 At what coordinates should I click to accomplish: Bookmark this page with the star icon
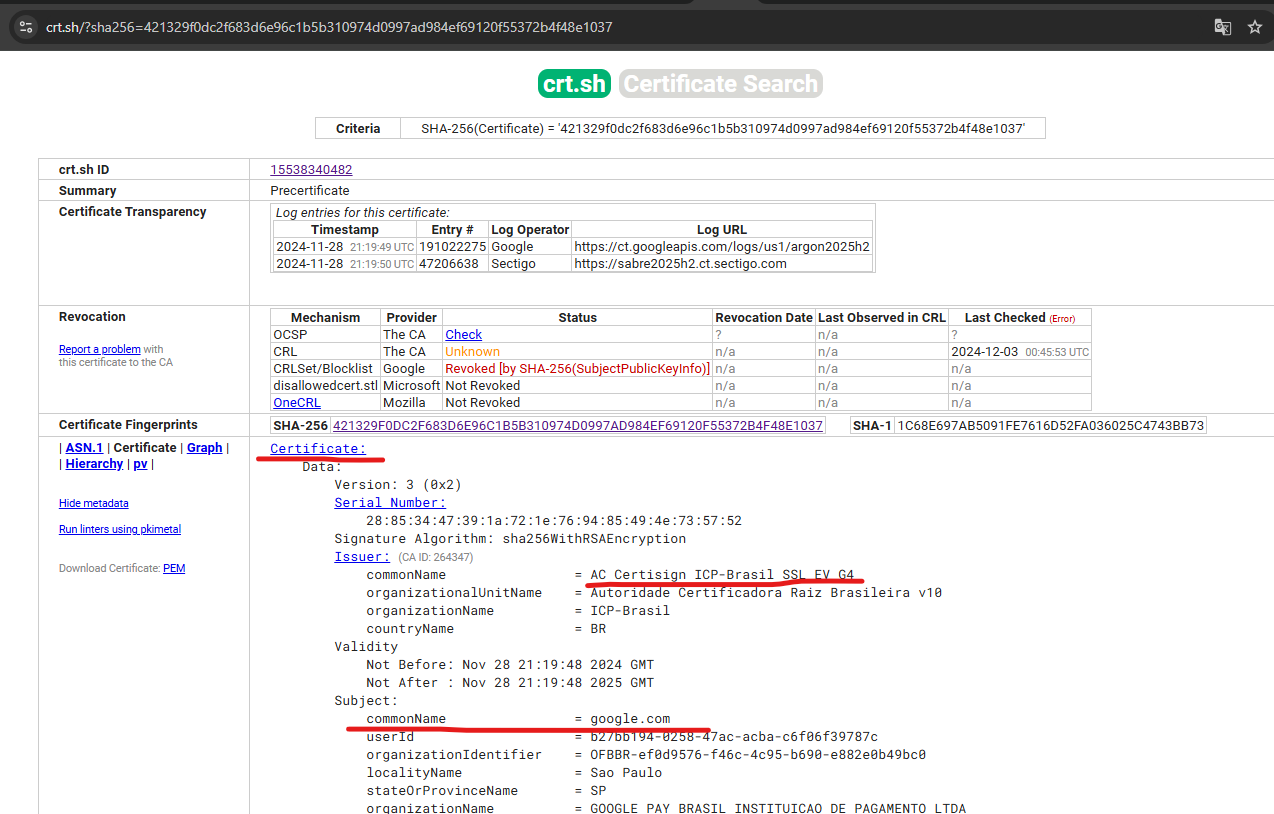click(x=1255, y=27)
